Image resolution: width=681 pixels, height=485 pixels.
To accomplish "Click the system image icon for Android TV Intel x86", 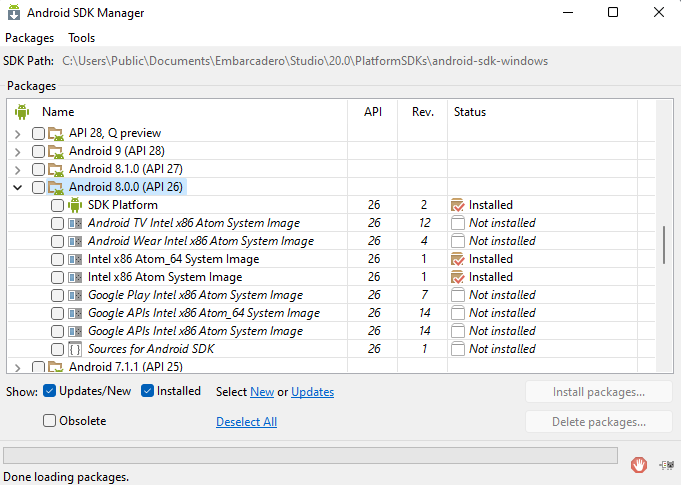I will [75, 223].
